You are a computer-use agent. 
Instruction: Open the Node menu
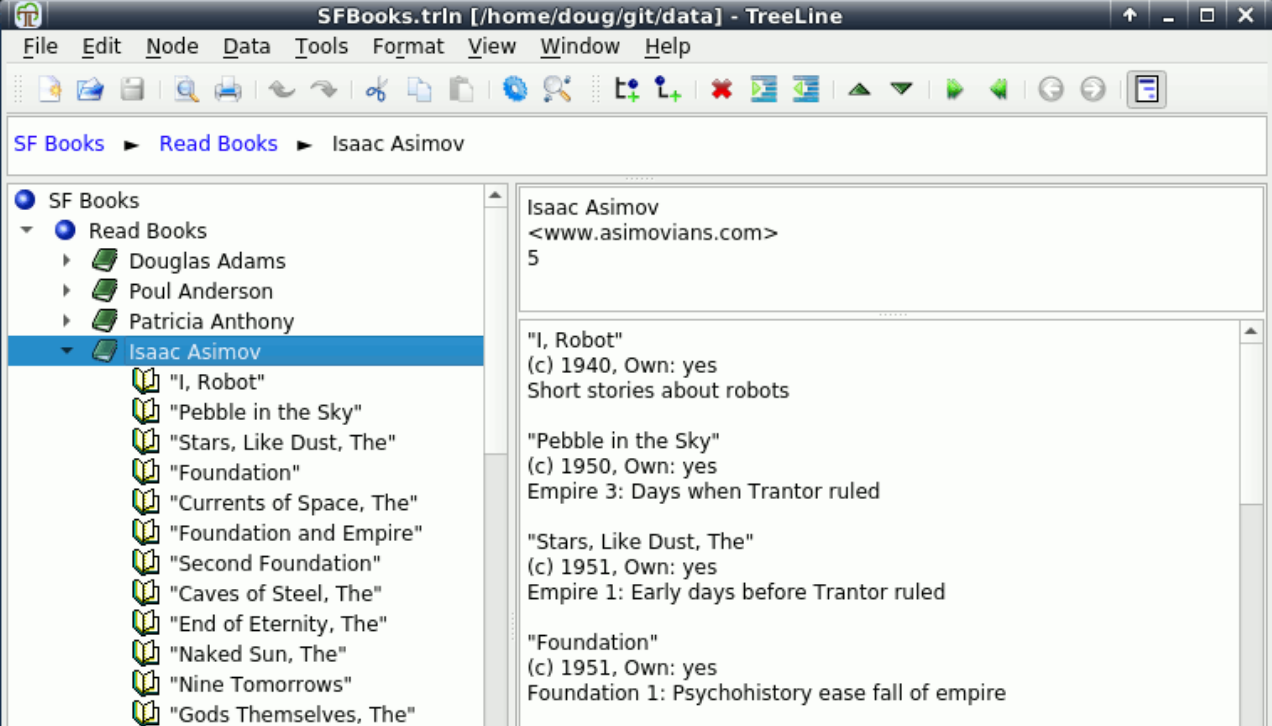pyautogui.click(x=172, y=47)
